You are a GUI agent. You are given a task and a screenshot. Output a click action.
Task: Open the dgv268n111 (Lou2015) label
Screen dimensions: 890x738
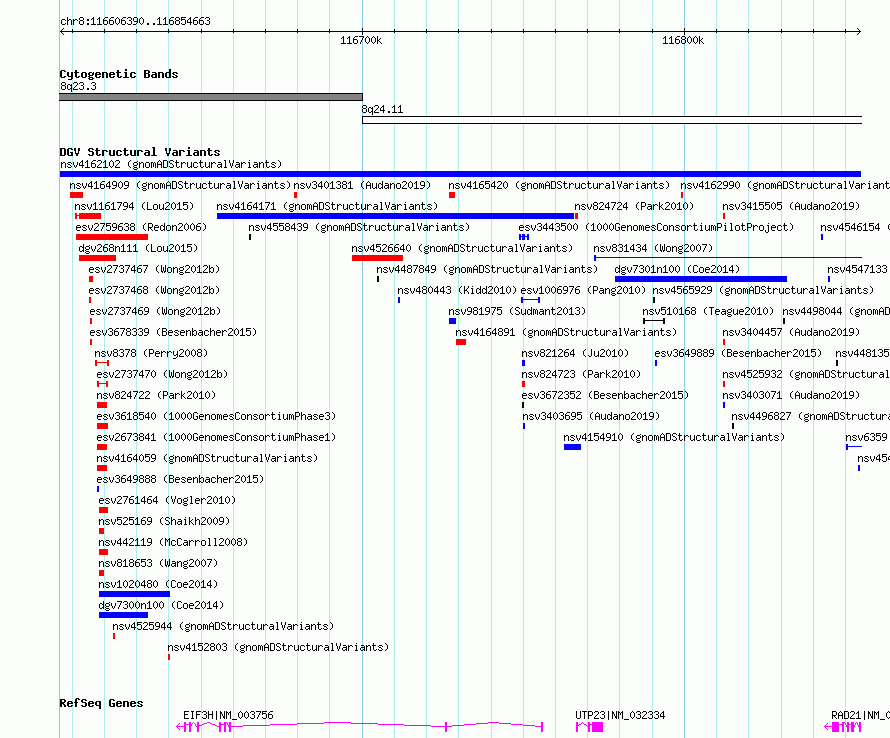click(x=138, y=248)
